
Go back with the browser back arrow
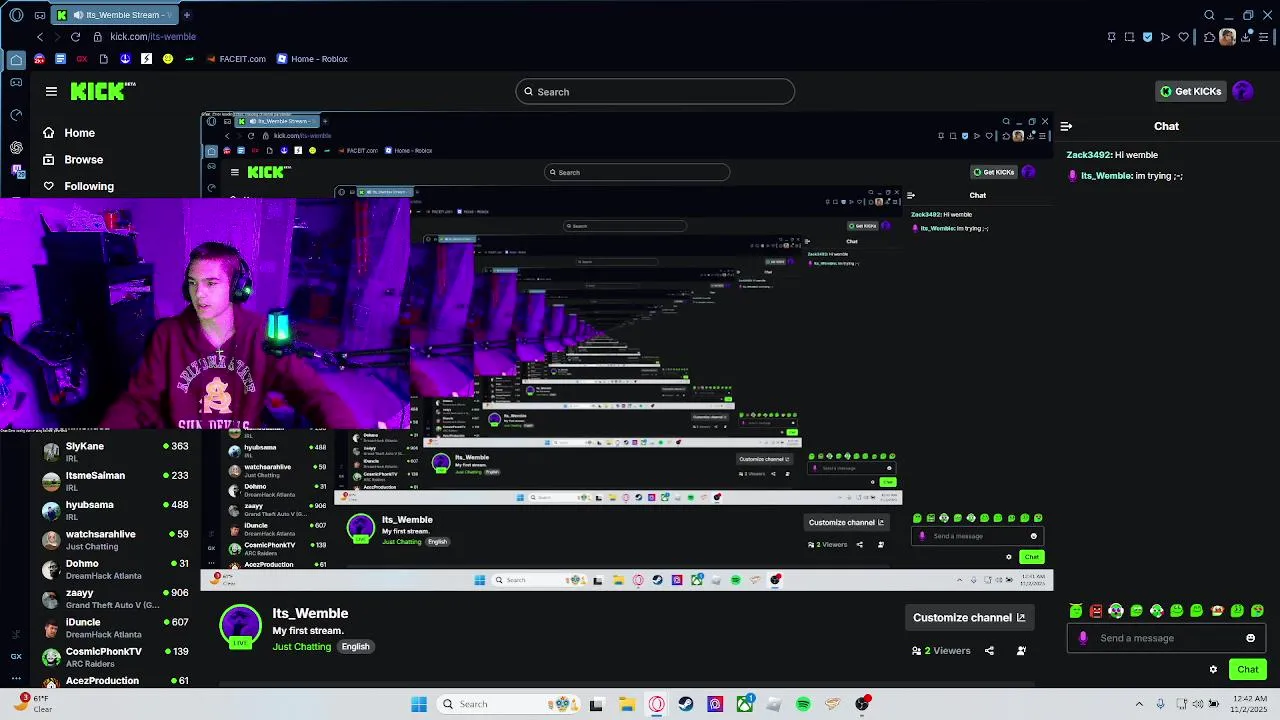tap(40, 37)
